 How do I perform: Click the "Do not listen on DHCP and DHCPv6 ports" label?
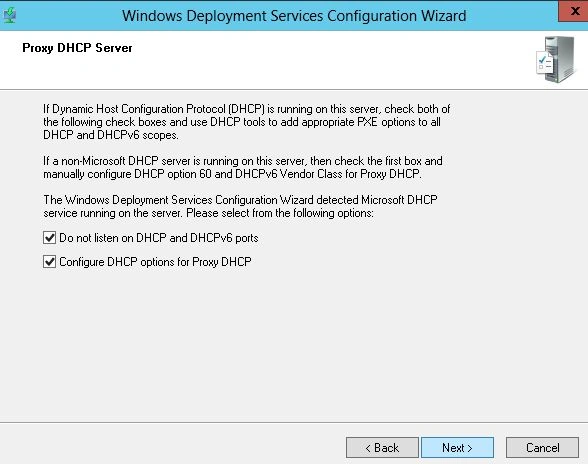point(159,238)
